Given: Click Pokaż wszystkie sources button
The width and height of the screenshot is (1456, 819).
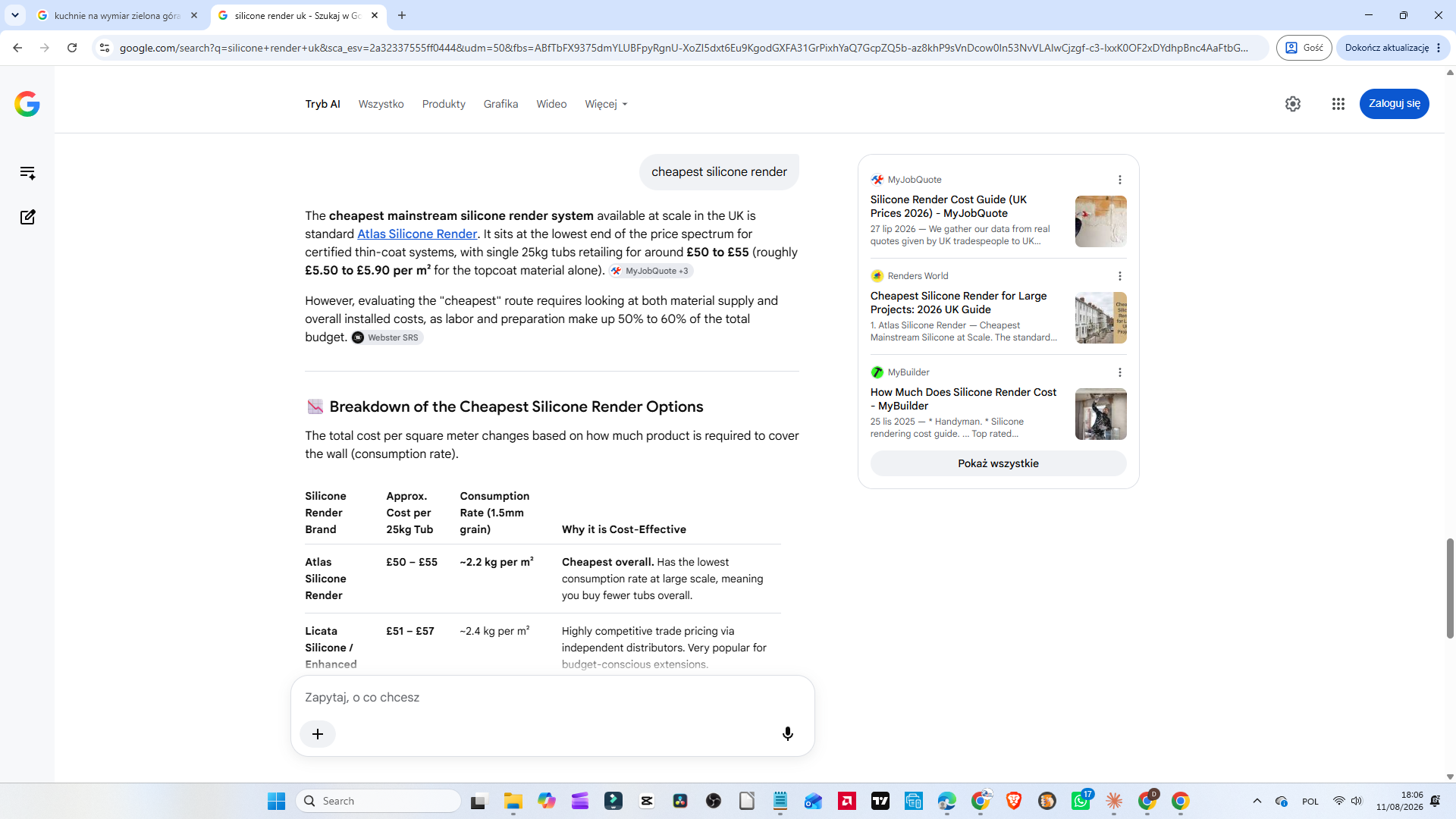Looking at the screenshot, I should click(x=998, y=463).
